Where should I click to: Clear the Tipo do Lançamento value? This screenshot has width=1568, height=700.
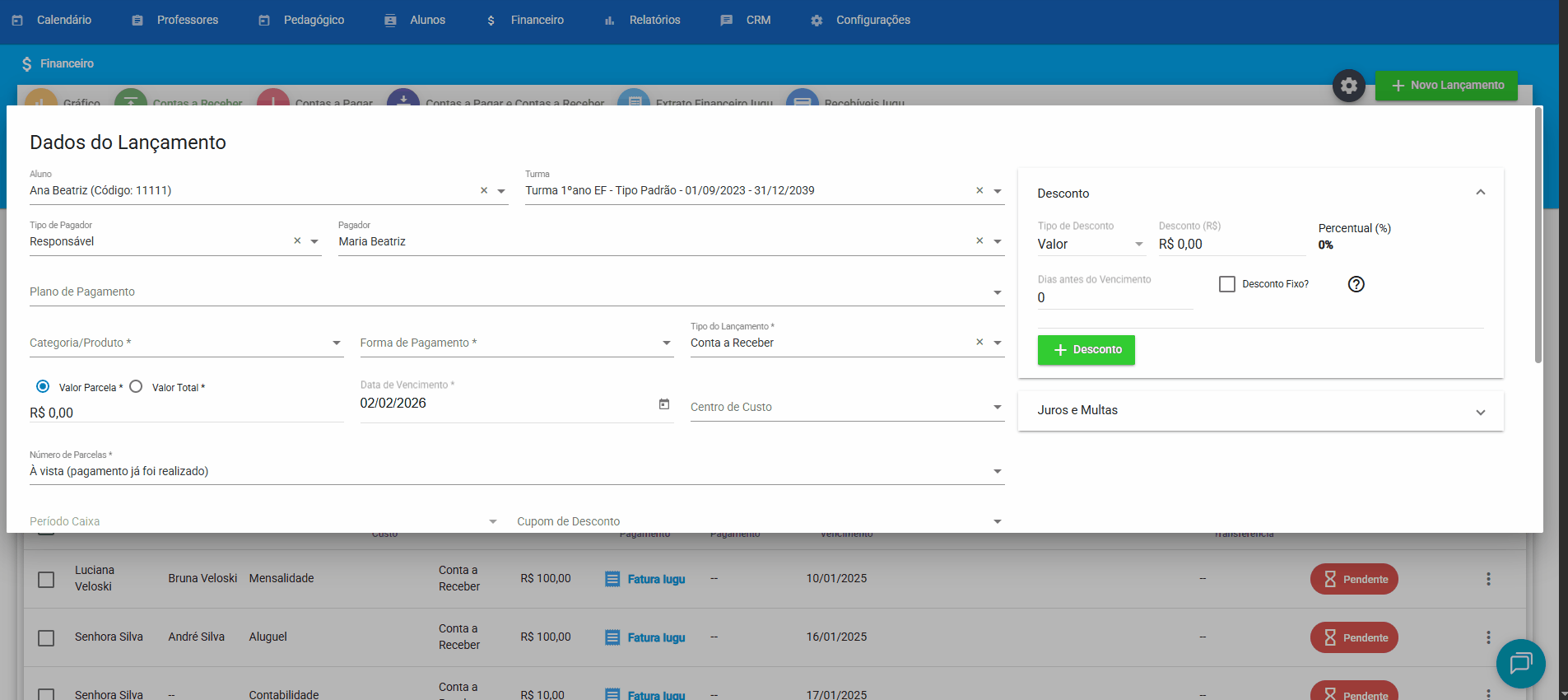coord(979,343)
